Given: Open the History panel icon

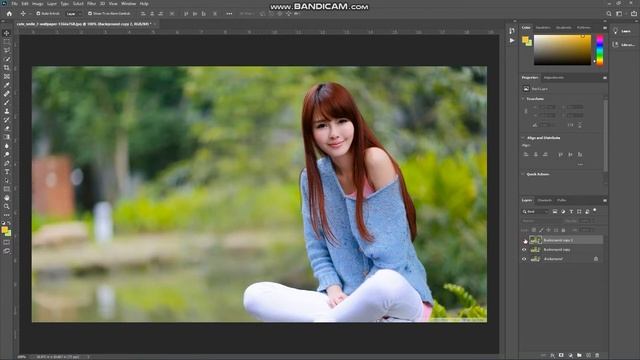Looking at the screenshot, I should click(x=512, y=31).
